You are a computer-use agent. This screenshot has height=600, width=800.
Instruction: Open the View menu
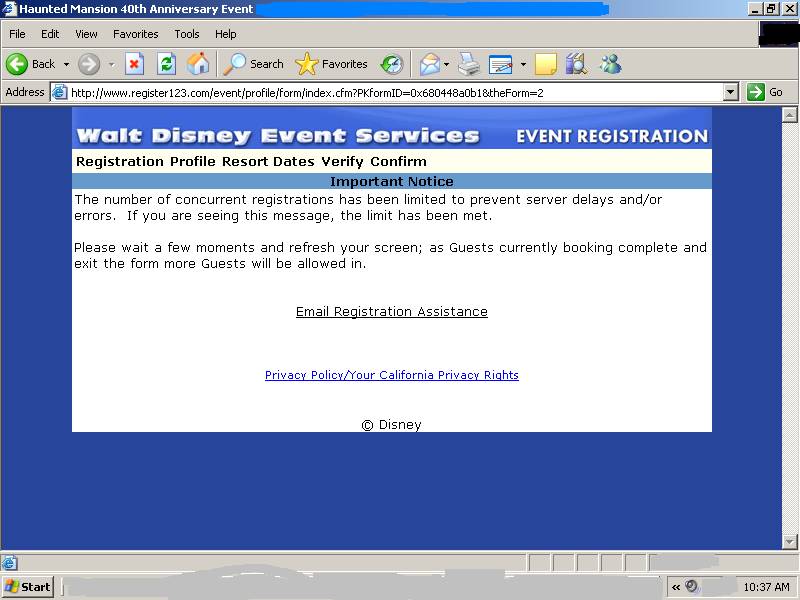pos(86,34)
